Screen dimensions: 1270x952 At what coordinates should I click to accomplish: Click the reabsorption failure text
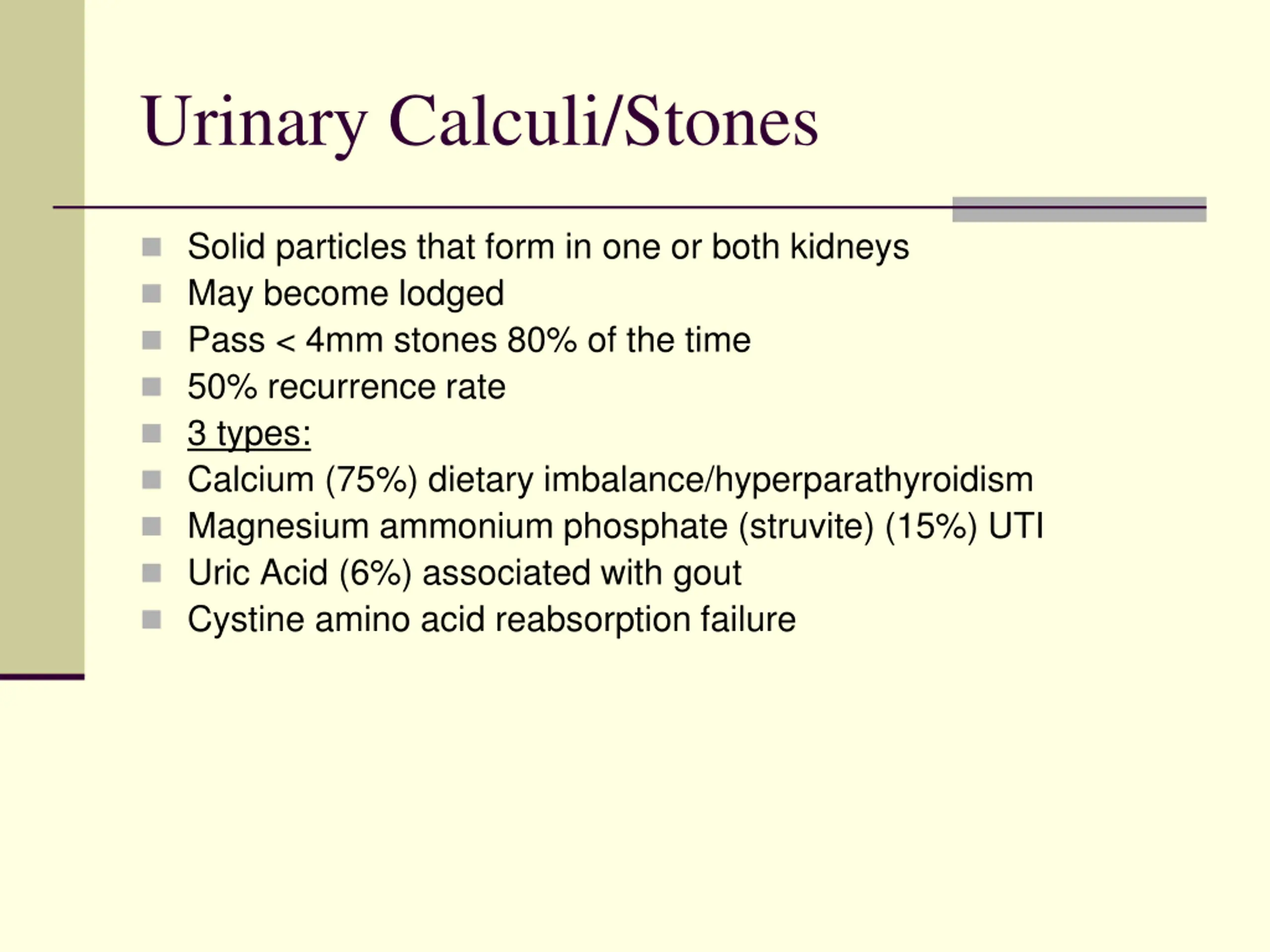(x=645, y=620)
